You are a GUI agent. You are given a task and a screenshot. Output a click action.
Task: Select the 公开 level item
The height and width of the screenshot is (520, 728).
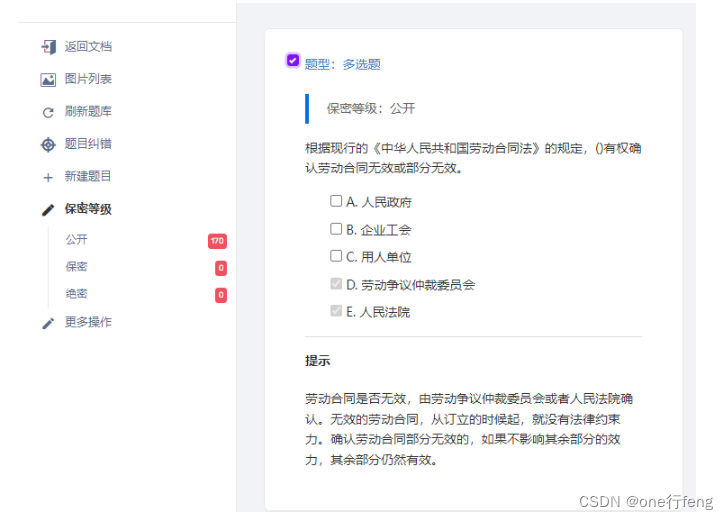coord(77,240)
